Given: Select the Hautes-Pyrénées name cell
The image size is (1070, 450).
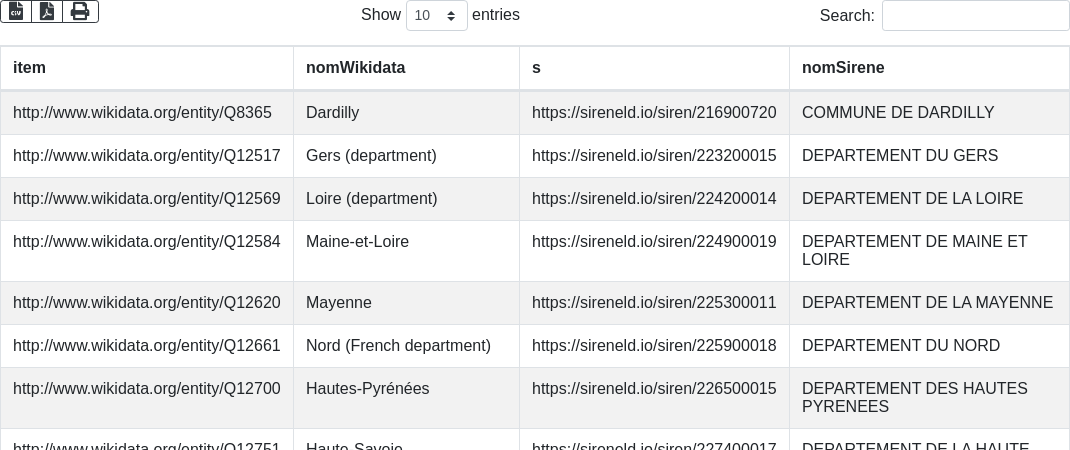Looking at the screenshot, I should coord(367,389).
